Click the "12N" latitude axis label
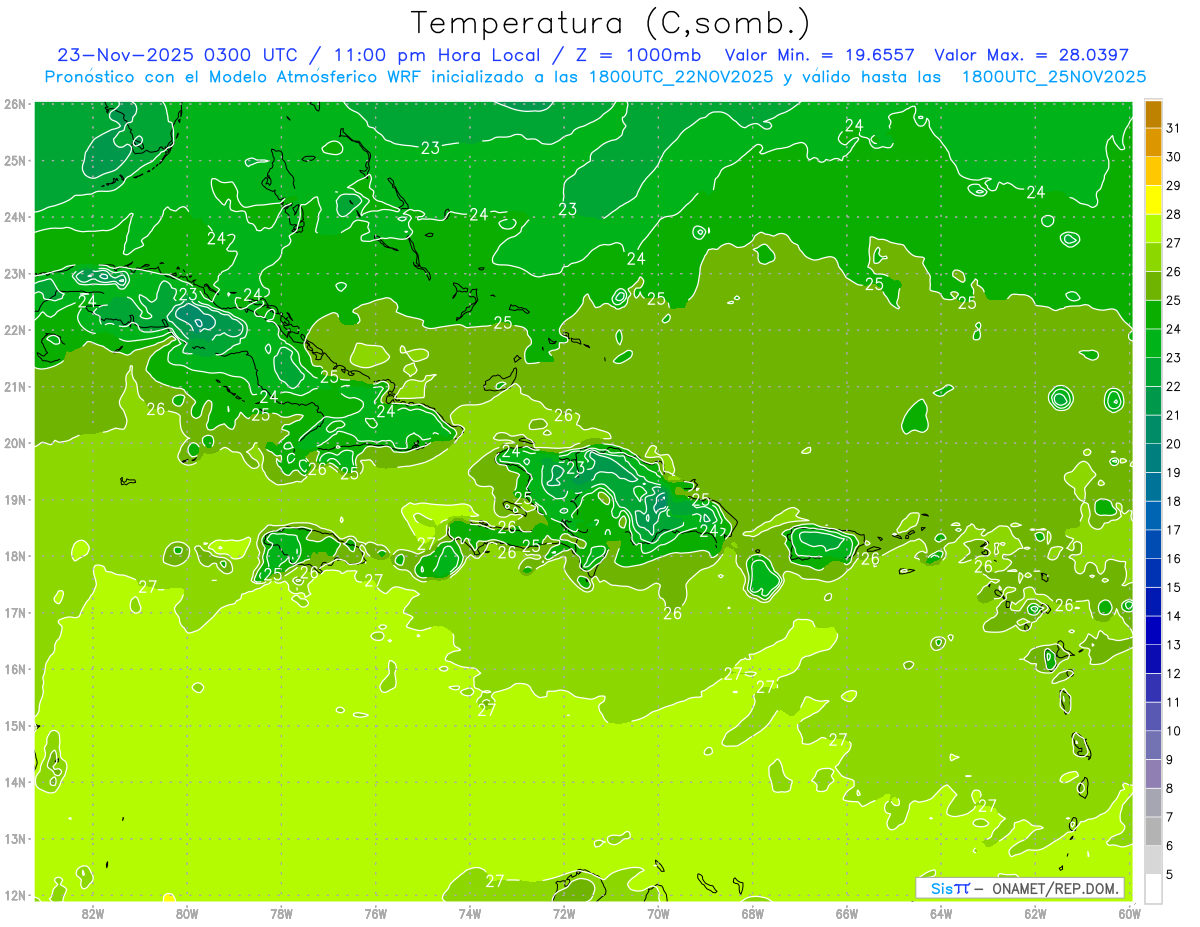Screen dimensions: 1200x927 coord(15,895)
